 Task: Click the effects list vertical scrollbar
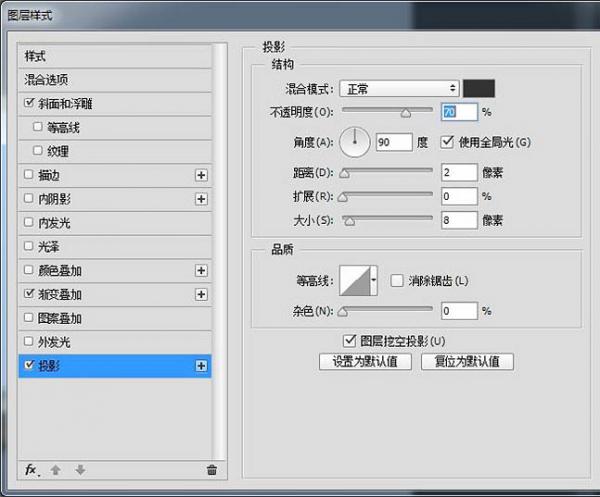220,252
